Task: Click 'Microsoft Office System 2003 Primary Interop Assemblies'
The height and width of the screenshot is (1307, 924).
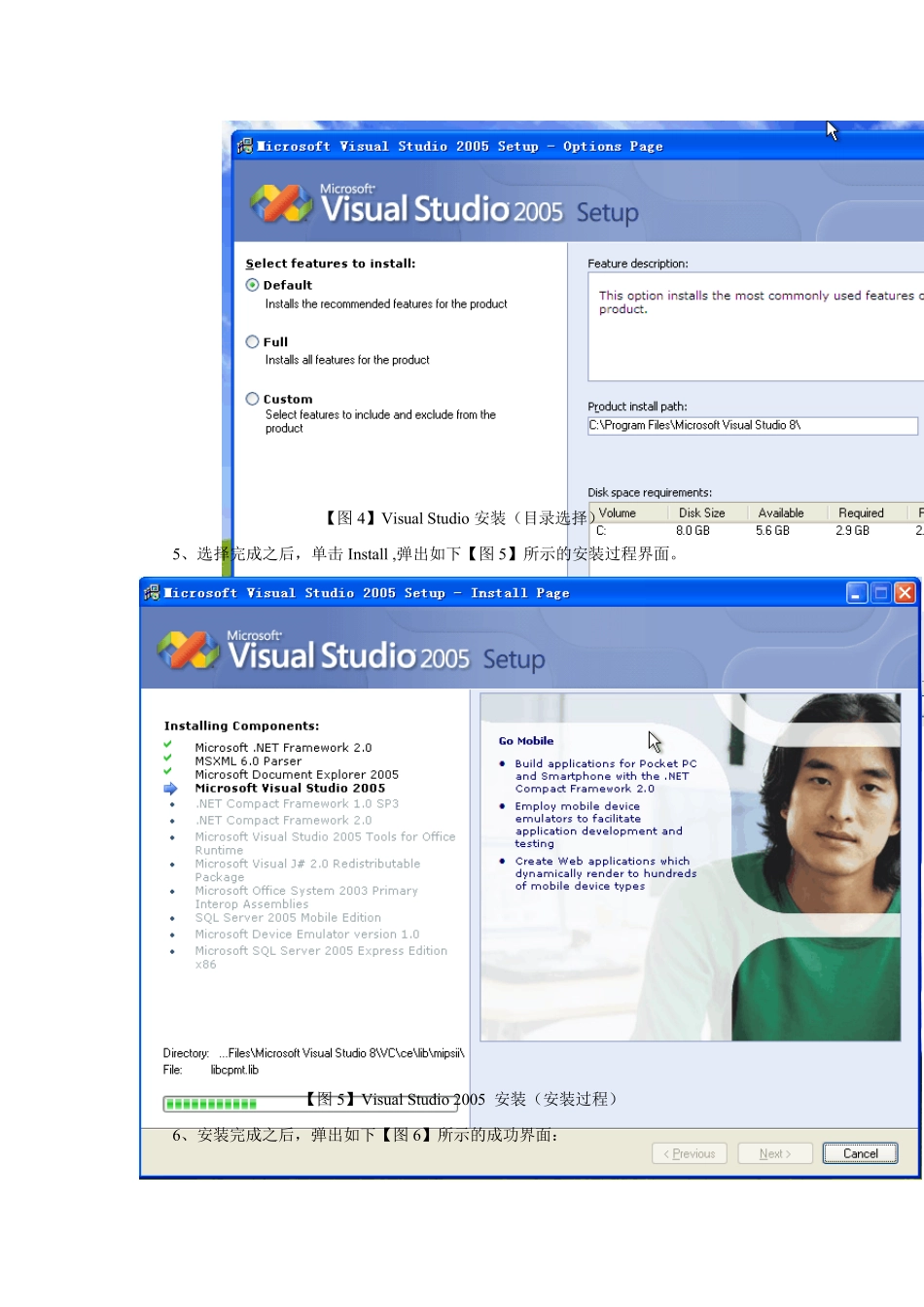Action: pos(306,898)
